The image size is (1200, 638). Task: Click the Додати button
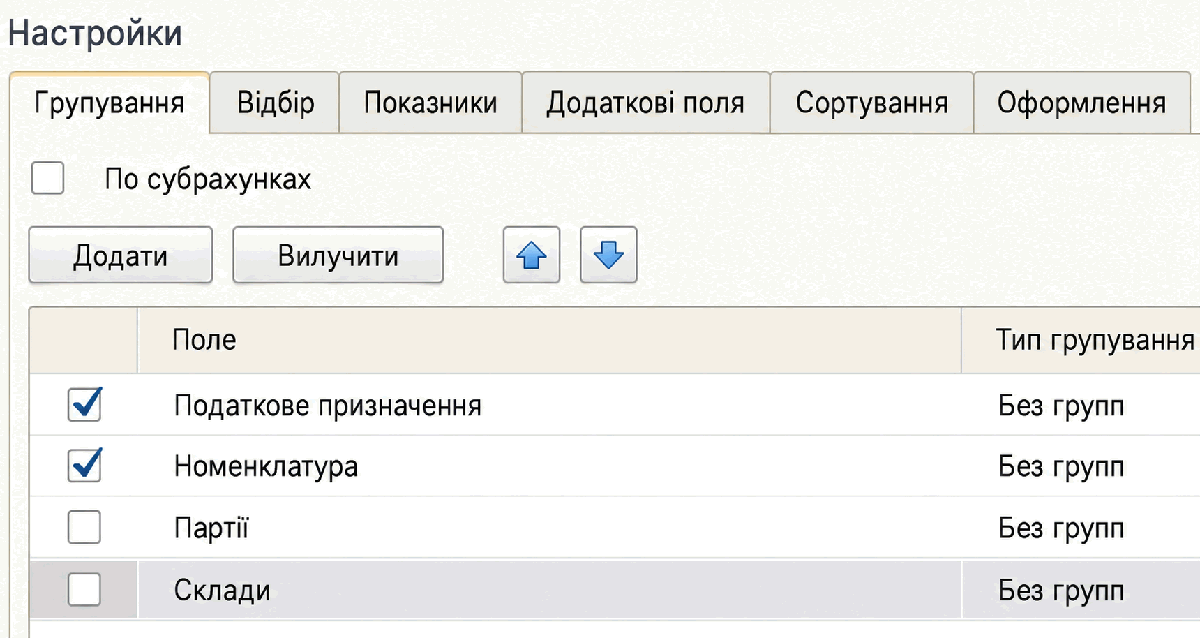(120, 256)
